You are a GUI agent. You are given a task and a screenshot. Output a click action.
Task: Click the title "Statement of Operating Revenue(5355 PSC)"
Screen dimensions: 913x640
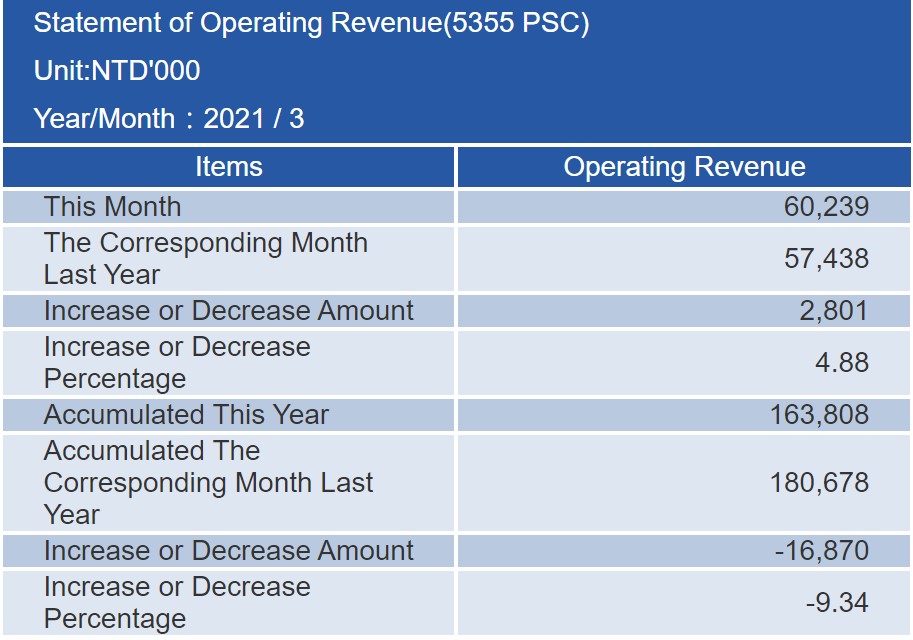pos(312,23)
